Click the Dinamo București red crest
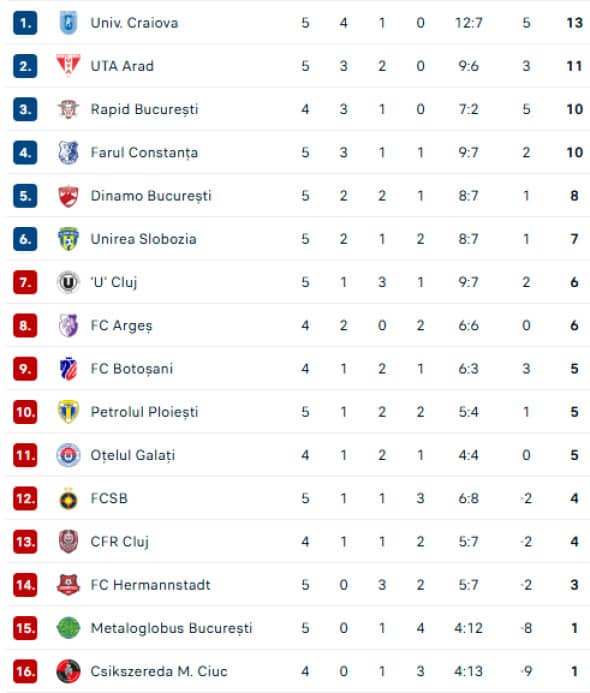590x693 pixels. click(69, 196)
